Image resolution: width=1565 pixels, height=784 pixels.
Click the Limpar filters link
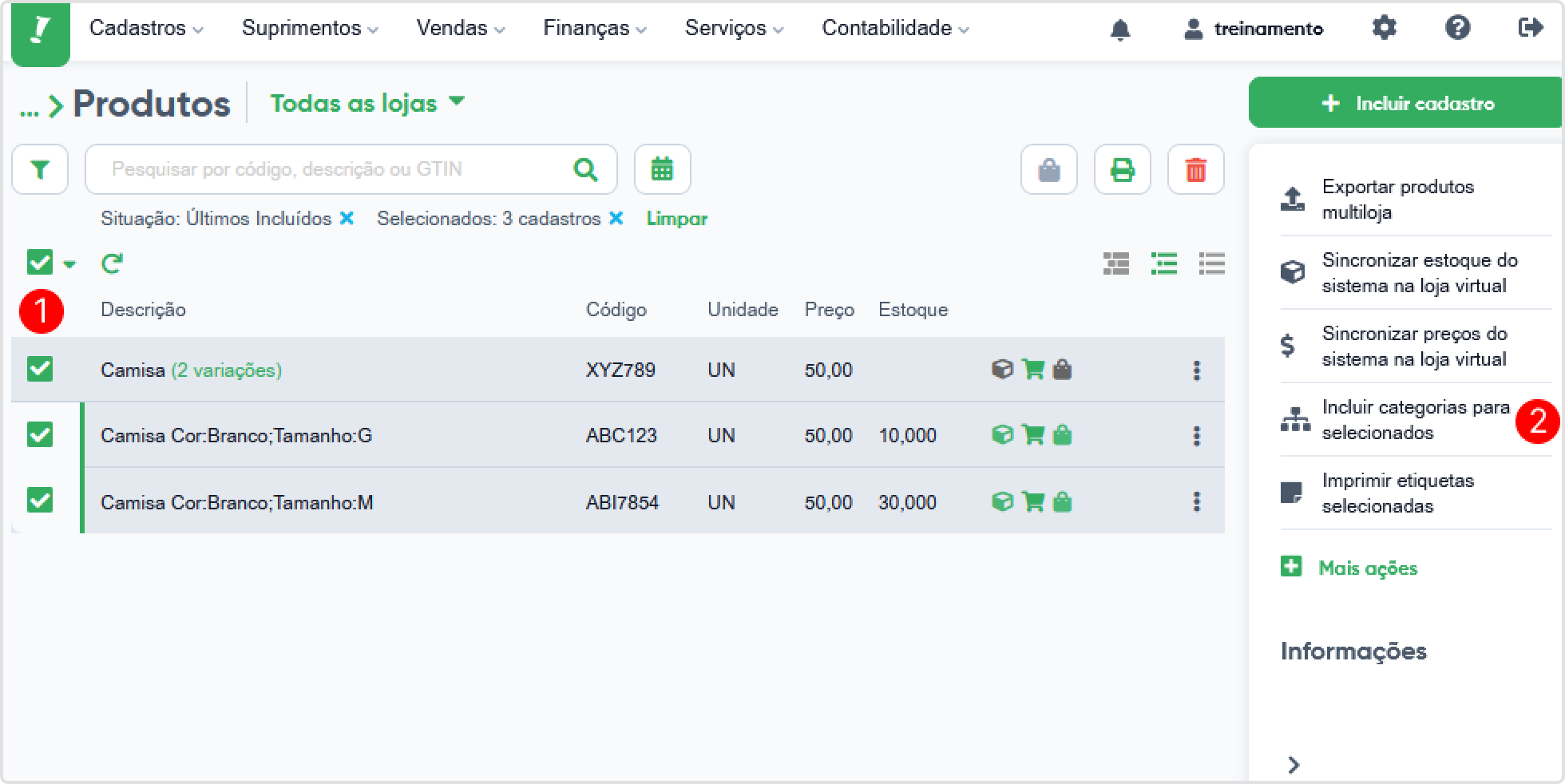point(677,219)
